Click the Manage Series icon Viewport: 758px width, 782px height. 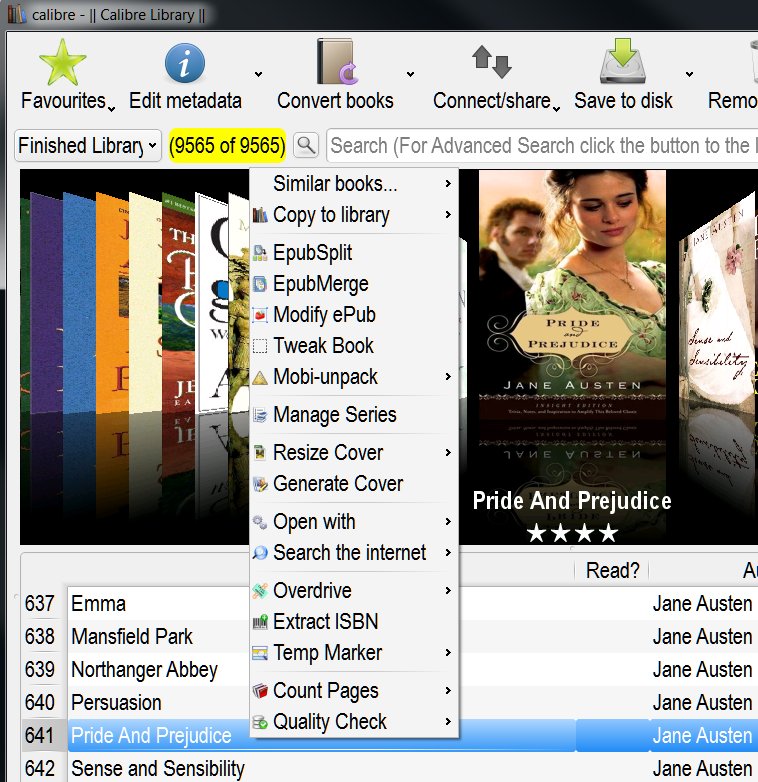point(260,414)
